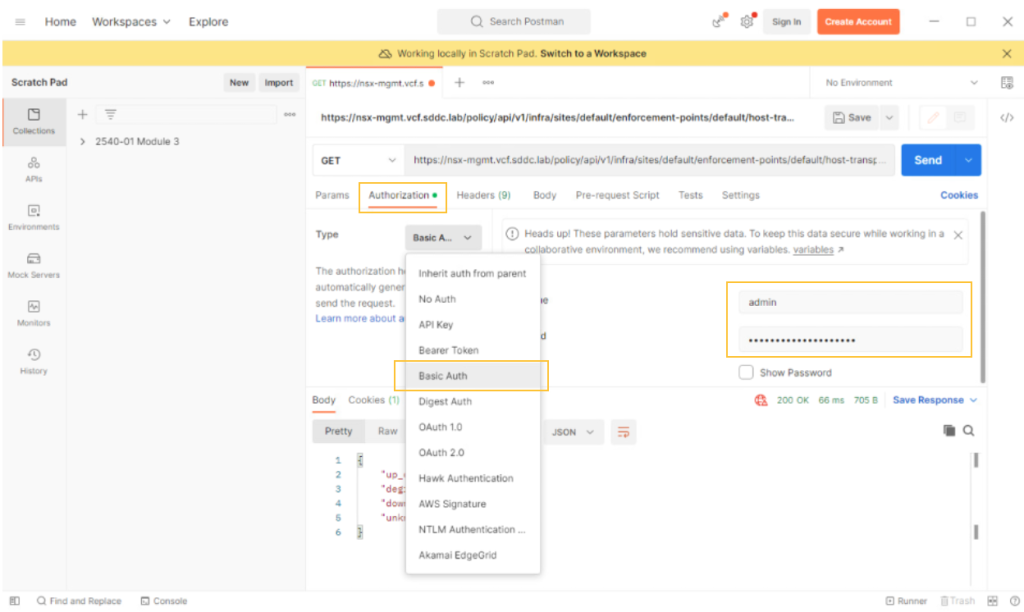Screen dimensions: 1024x612
Task: Dismiss the Heads up notice
Action: point(958,235)
